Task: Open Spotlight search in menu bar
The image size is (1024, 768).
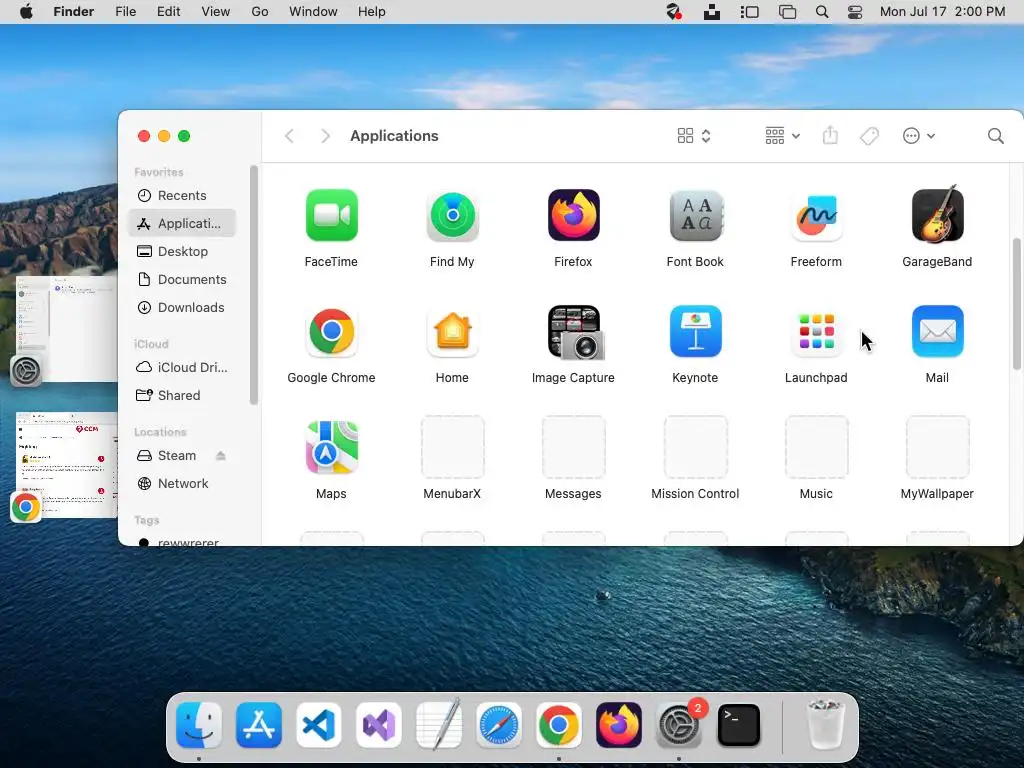Action: tap(822, 12)
